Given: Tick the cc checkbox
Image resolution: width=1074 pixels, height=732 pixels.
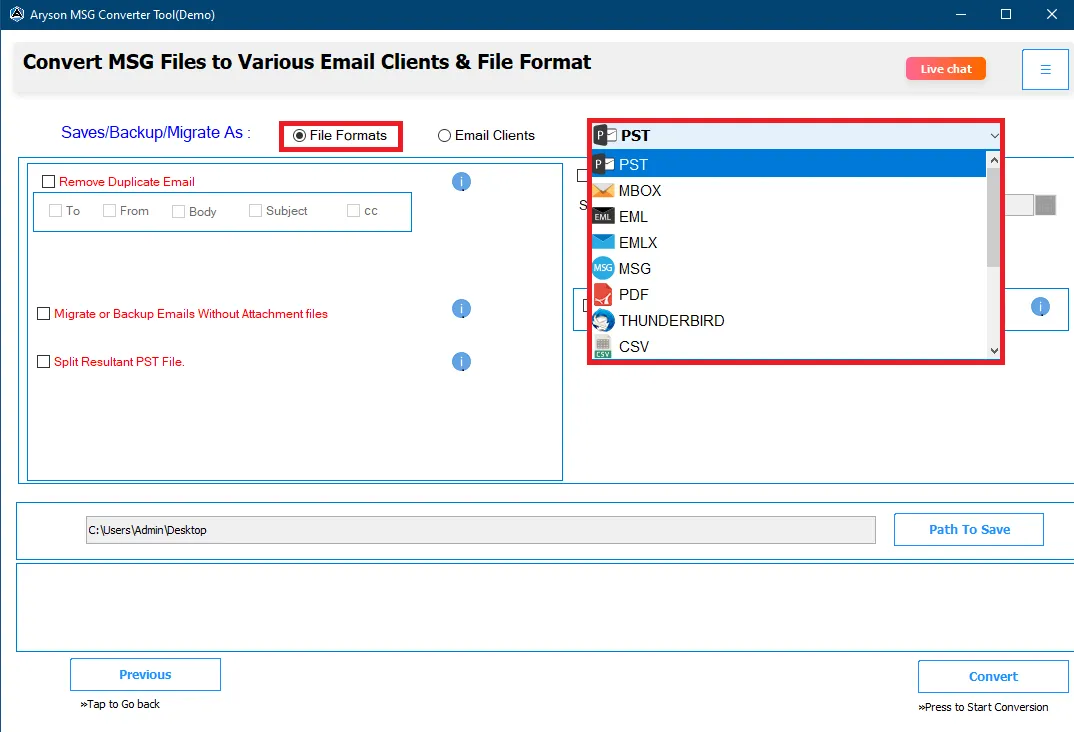Looking at the screenshot, I should 353,211.
